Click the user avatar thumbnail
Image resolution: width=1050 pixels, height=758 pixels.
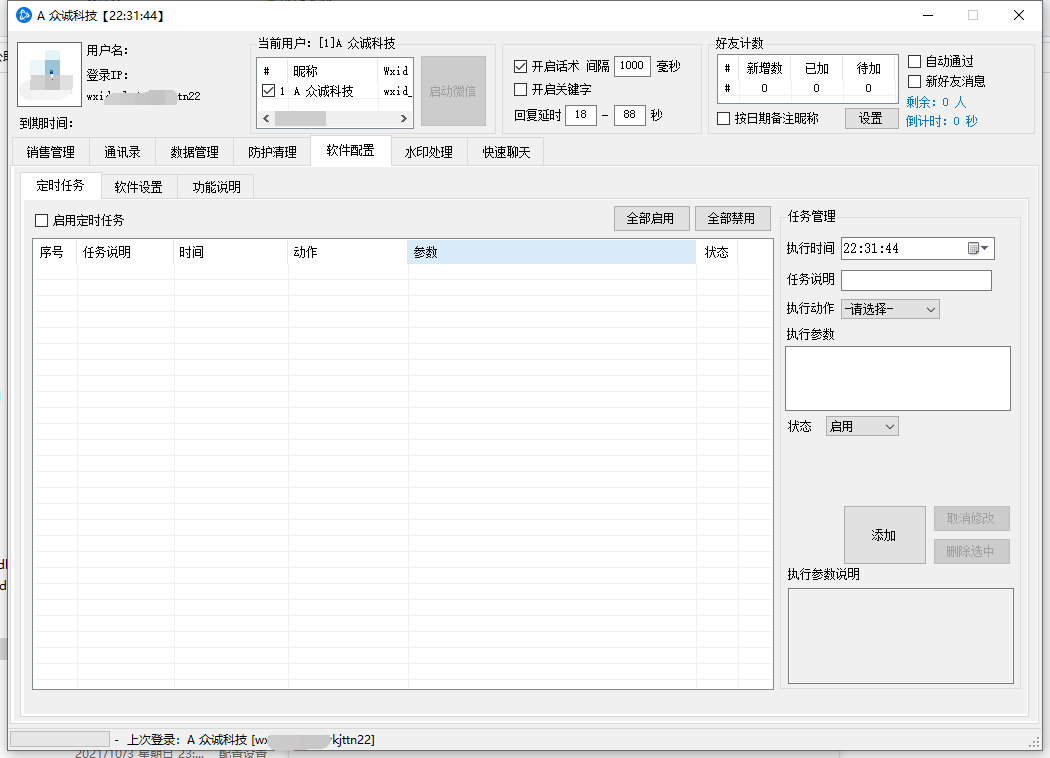point(48,76)
